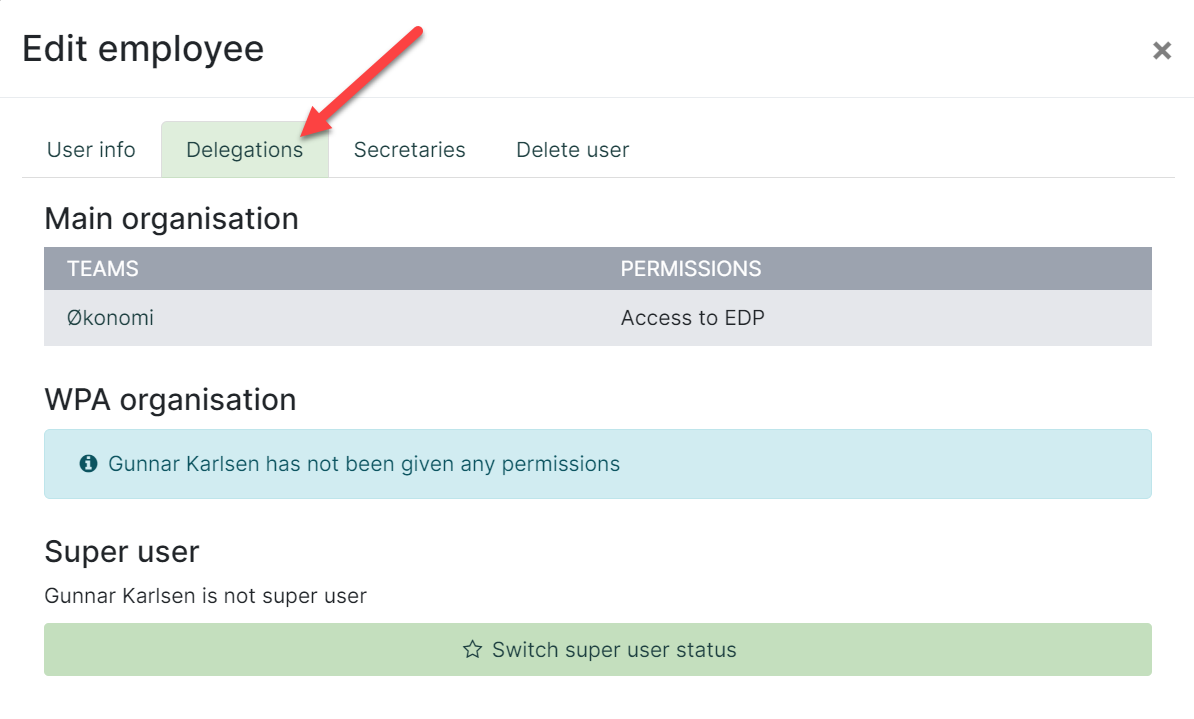Click the 'has not been given any permissions' message

click(364, 464)
